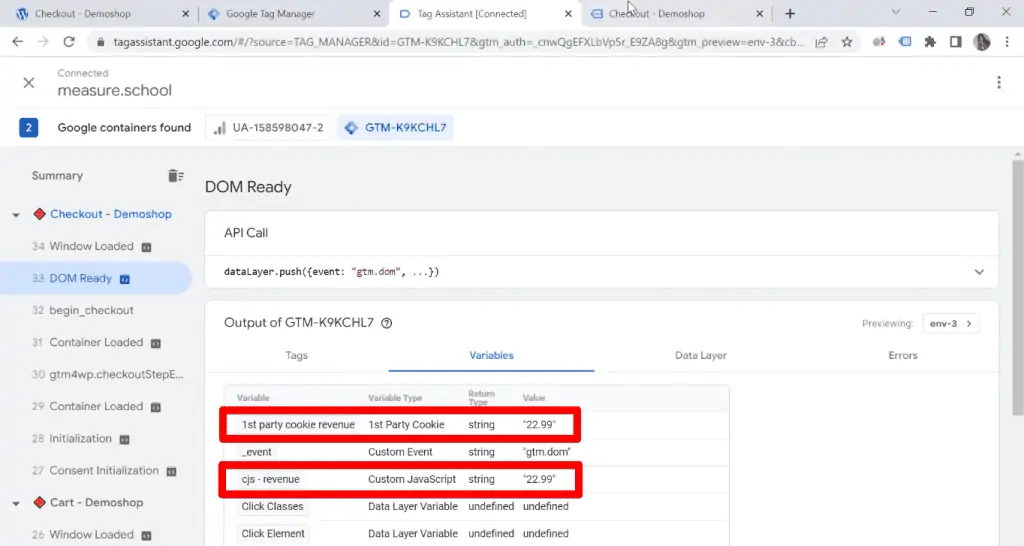Viewport: 1024px width, 546px height.
Task: Share this page via the address bar icon
Action: [x=822, y=42]
